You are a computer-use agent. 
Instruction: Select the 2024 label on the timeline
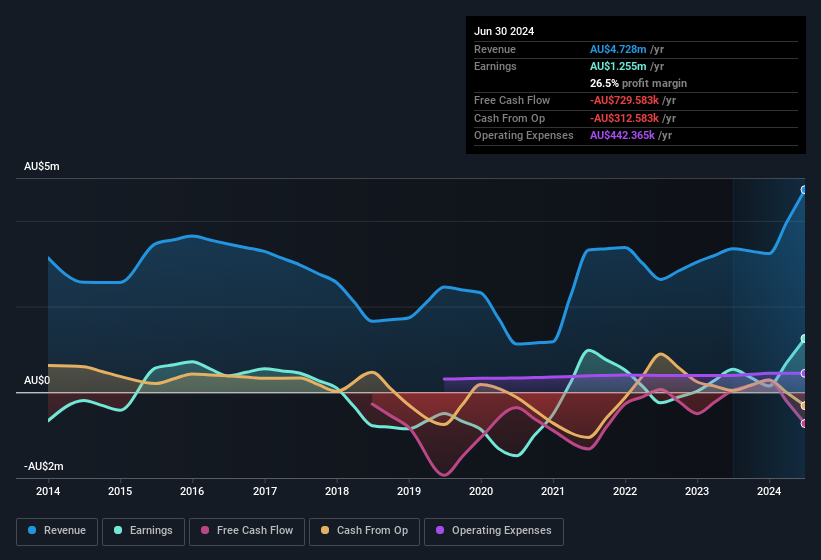[769, 491]
